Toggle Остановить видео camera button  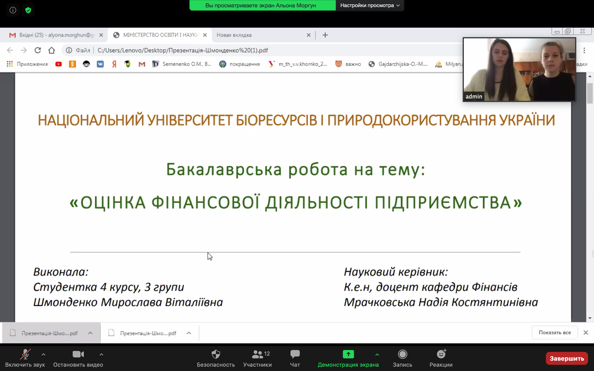[78, 358]
